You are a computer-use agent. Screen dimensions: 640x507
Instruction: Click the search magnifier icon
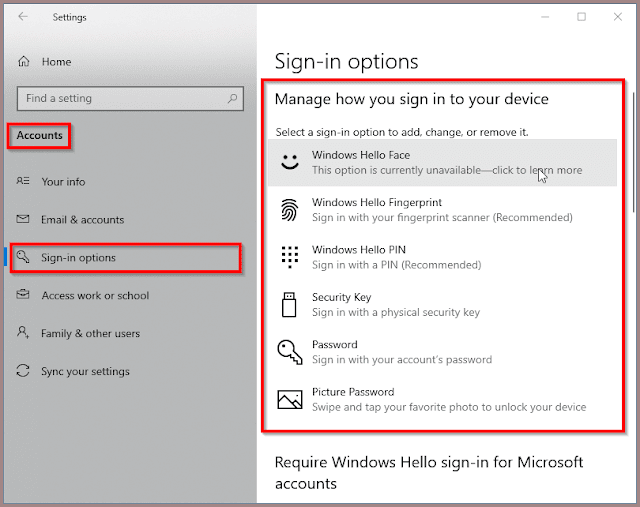tap(232, 98)
